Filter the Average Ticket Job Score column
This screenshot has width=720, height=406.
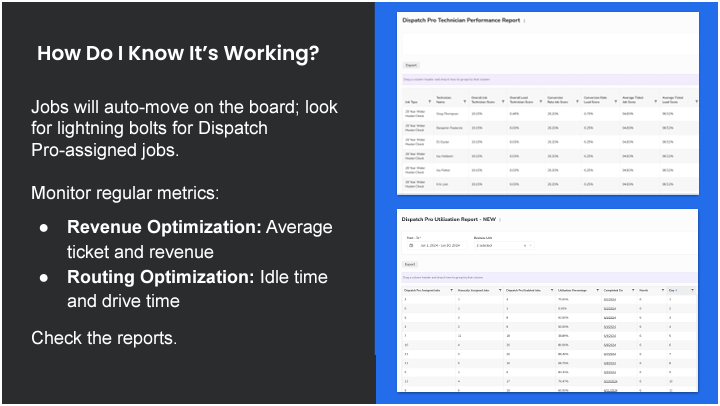pyautogui.click(x=656, y=102)
